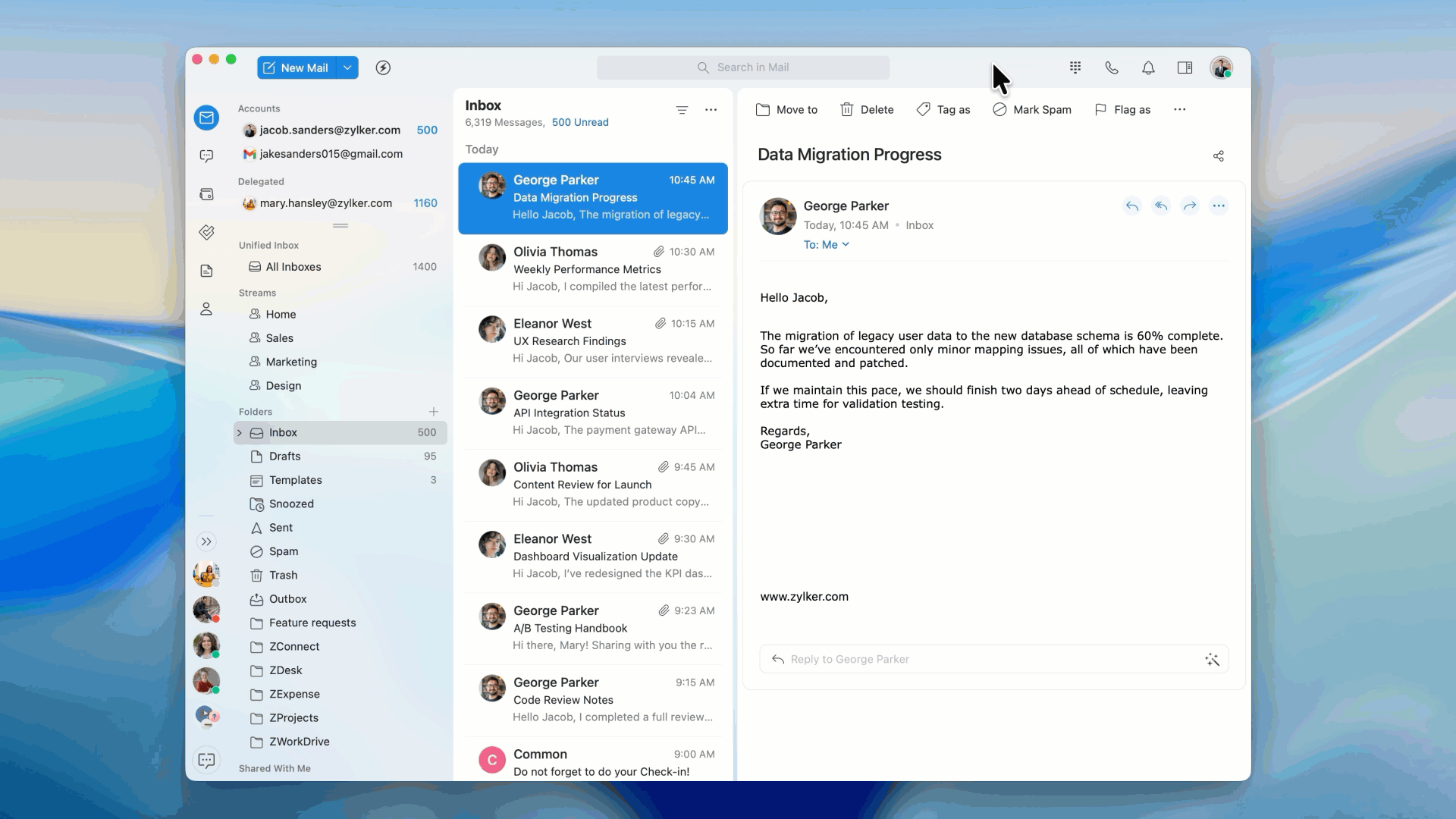Viewport: 1456px width, 819px height.
Task: Expand the Inbox folder chevron
Action: tap(240, 432)
